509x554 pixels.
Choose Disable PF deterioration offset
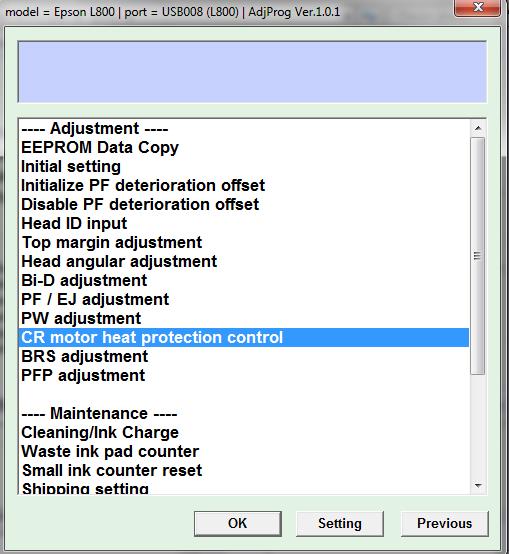[x=244, y=205]
